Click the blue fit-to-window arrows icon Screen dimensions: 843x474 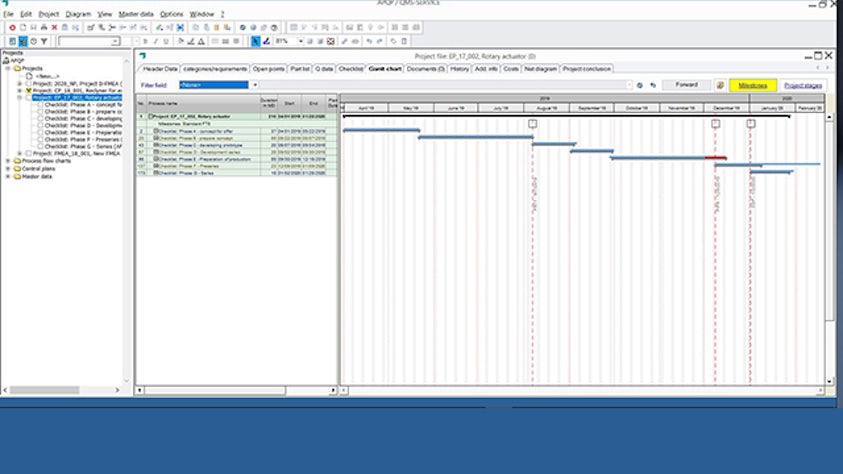pos(180,27)
